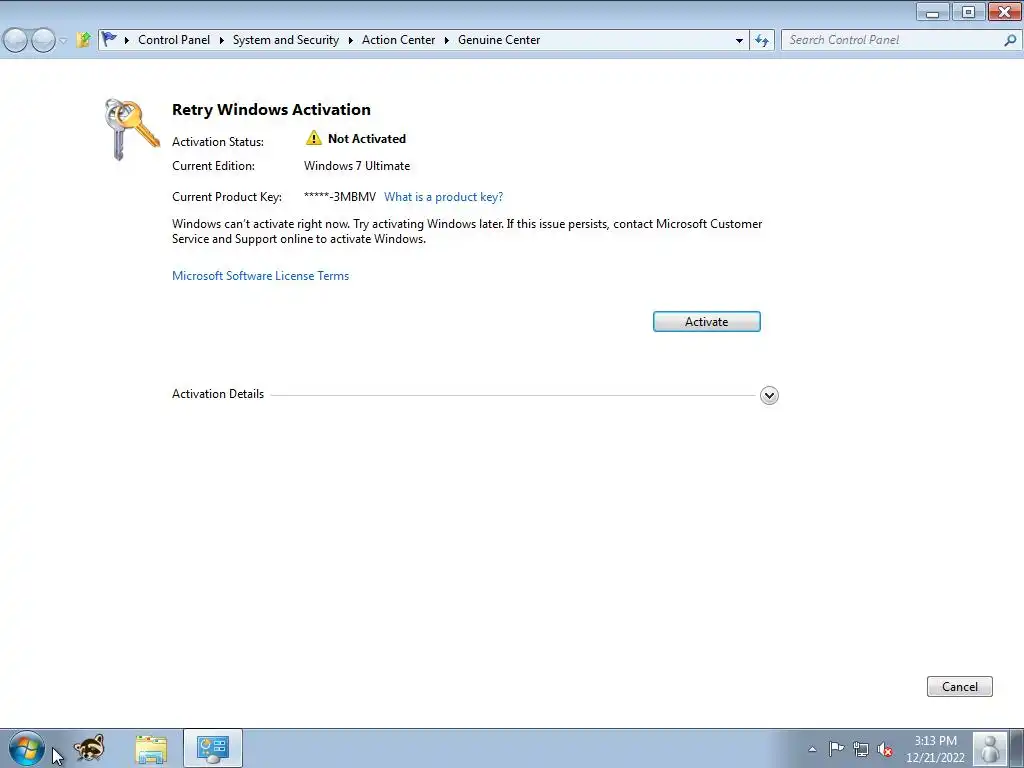Click the "Not Activated" status text
1024x768 pixels.
366,138
